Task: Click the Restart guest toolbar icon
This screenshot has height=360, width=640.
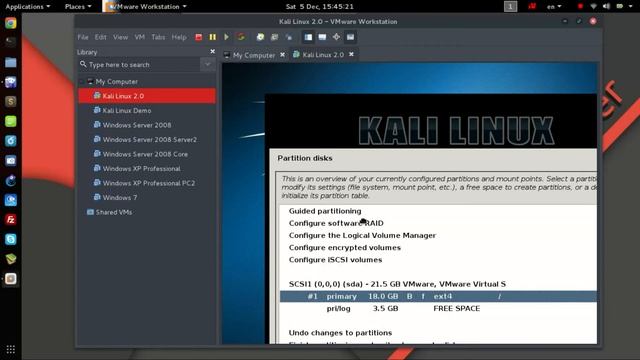Action: [x=241, y=37]
